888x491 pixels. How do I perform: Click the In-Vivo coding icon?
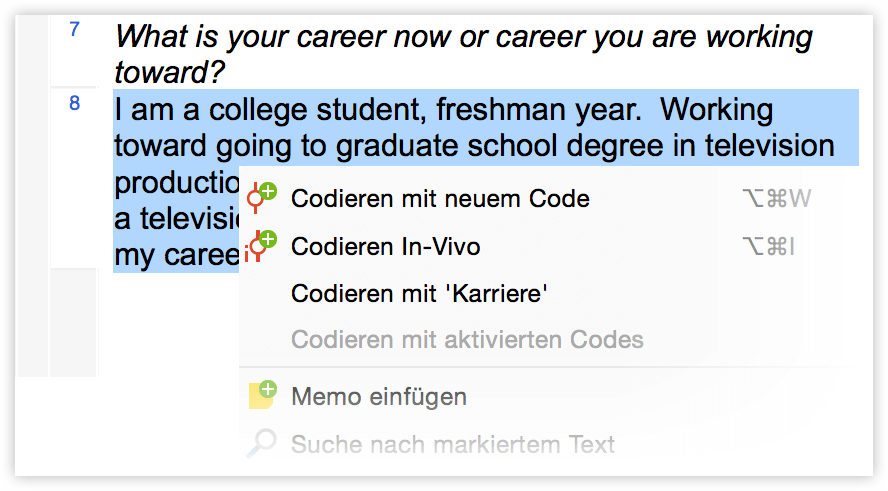tap(261, 246)
